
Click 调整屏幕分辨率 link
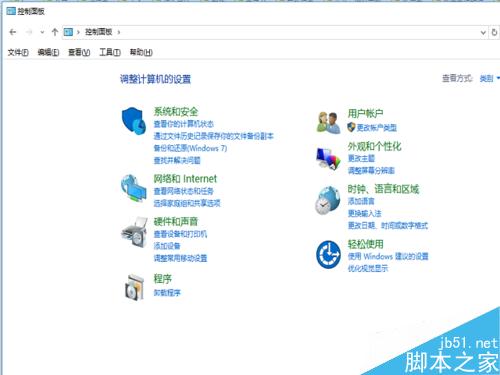click(x=371, y=170)
